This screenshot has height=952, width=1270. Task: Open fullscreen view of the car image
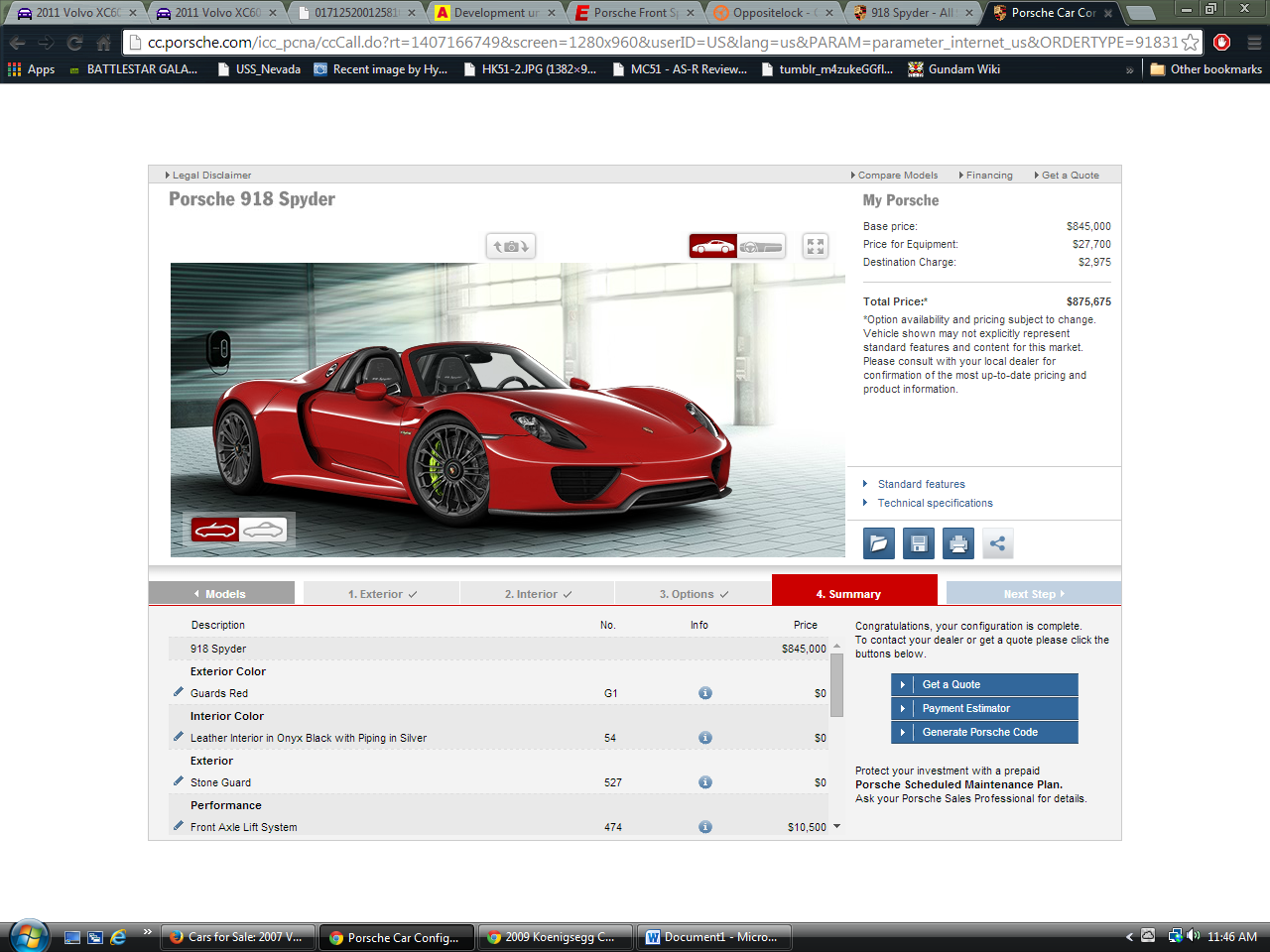(816, 246)
